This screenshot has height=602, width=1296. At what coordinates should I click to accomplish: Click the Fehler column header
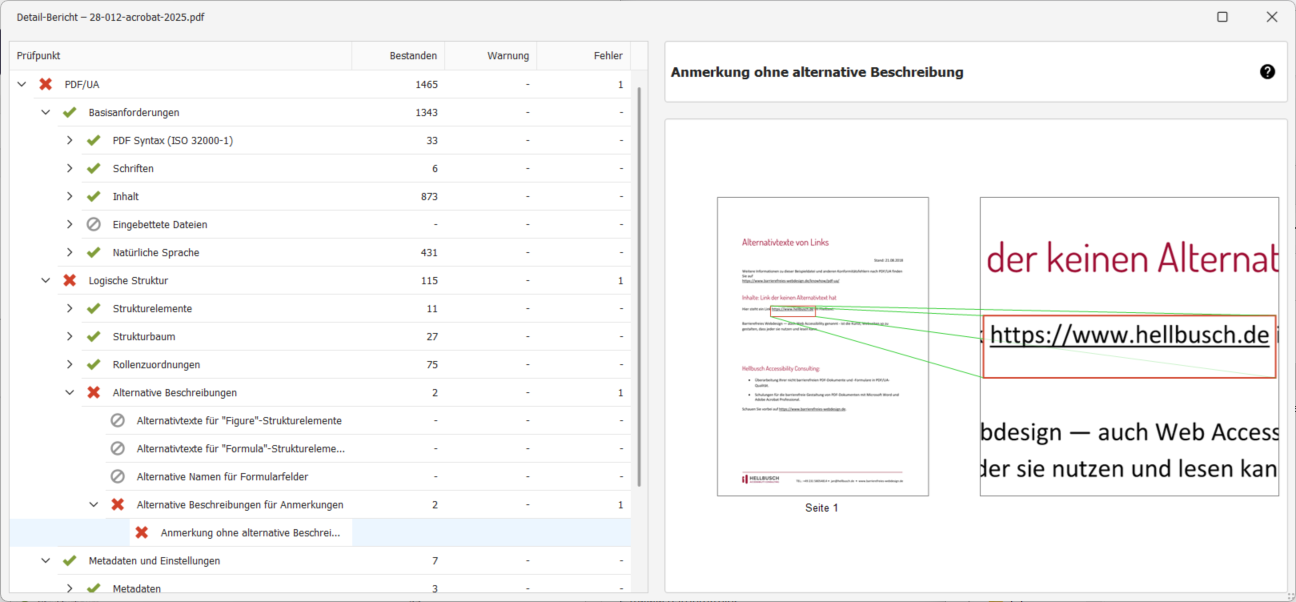tap(608, 55)
